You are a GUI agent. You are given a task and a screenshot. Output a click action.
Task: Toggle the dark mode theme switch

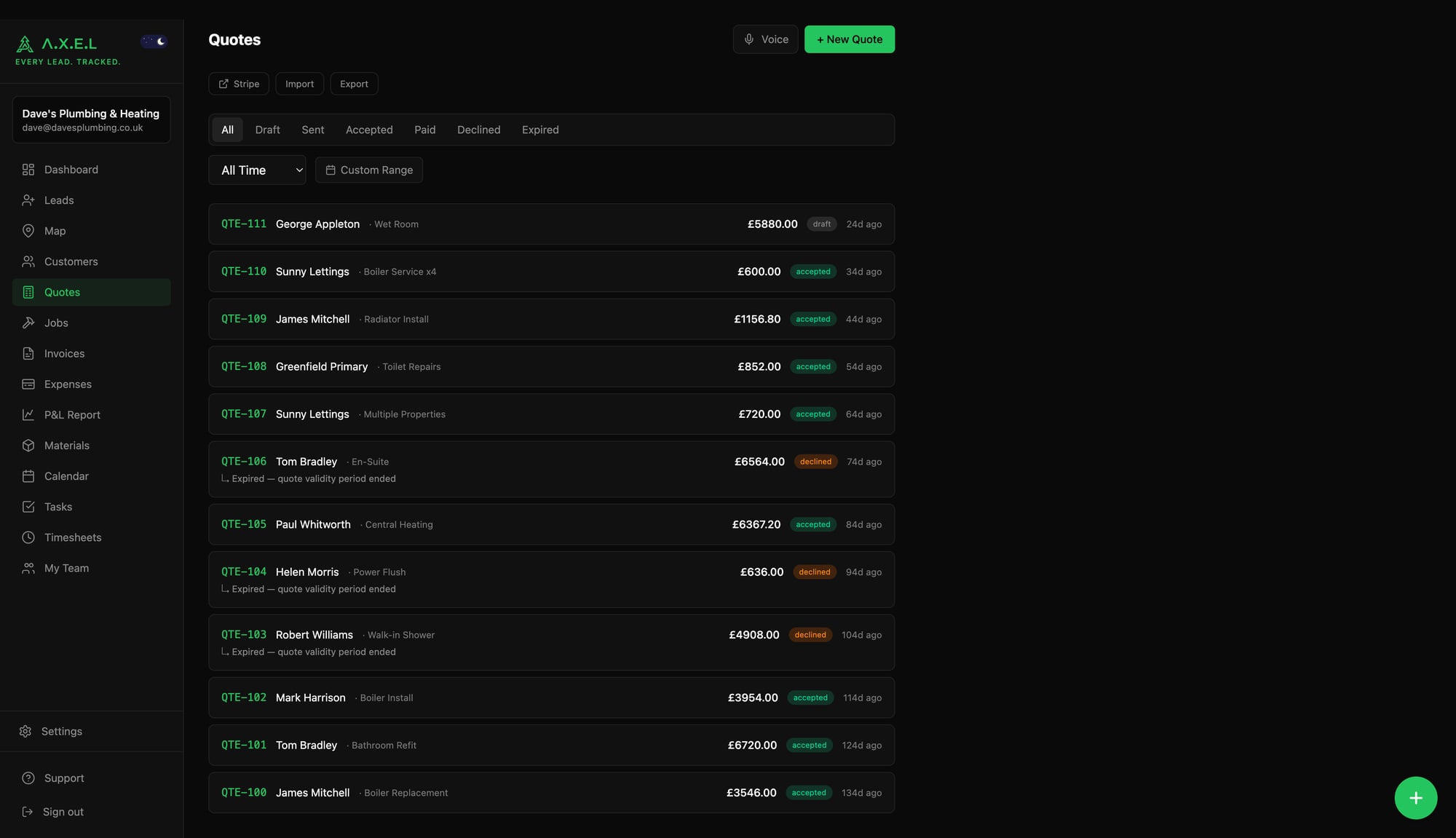coord(154,41)
